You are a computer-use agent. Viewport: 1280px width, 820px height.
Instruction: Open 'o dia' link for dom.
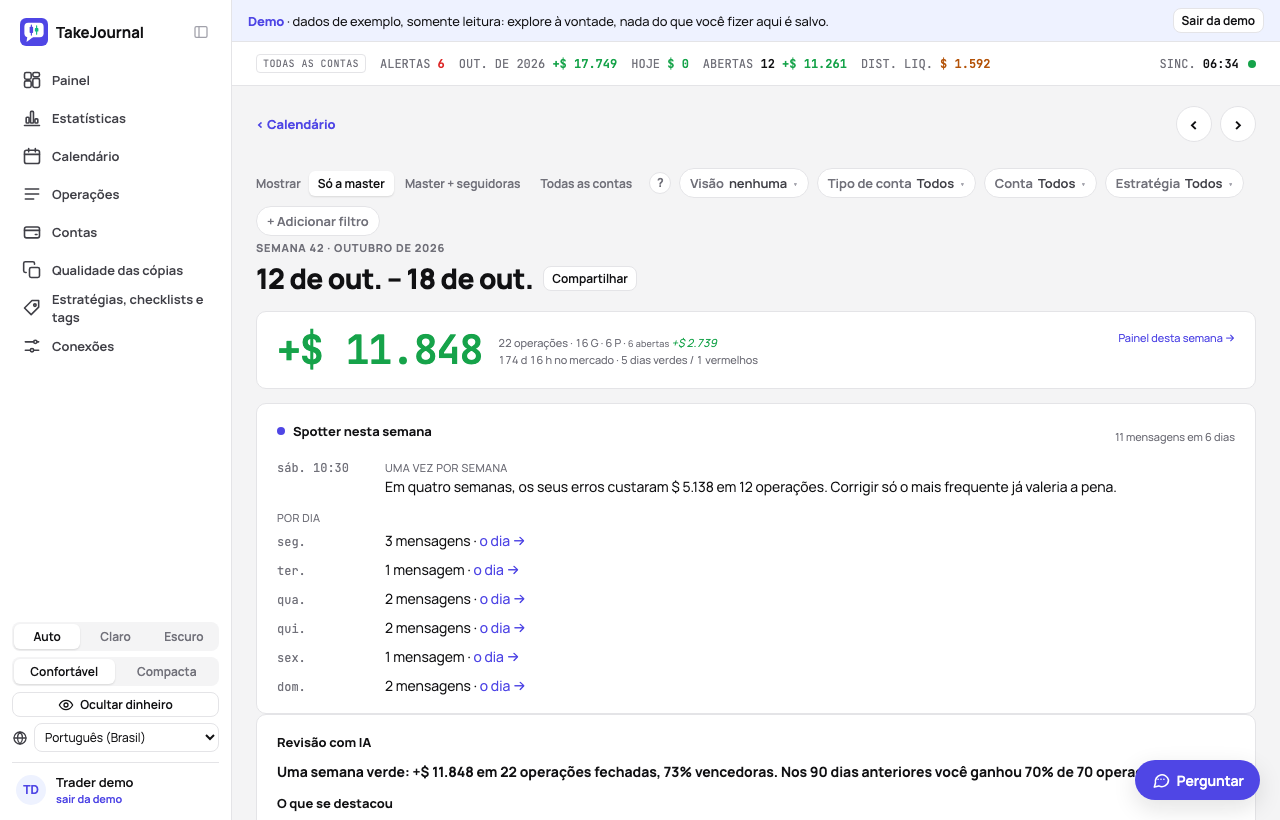coord(502,686)
